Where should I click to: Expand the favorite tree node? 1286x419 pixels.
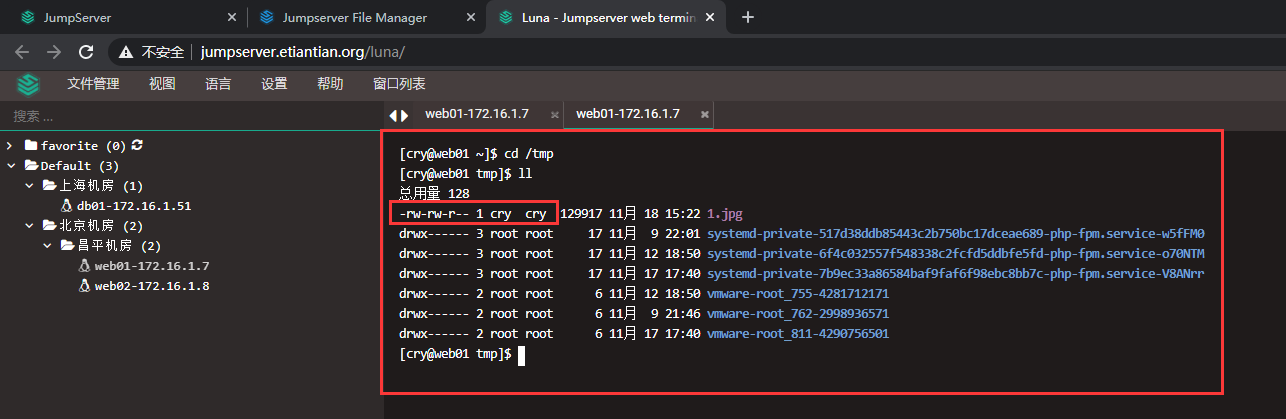pyautogui.click(x=10, y=146)
